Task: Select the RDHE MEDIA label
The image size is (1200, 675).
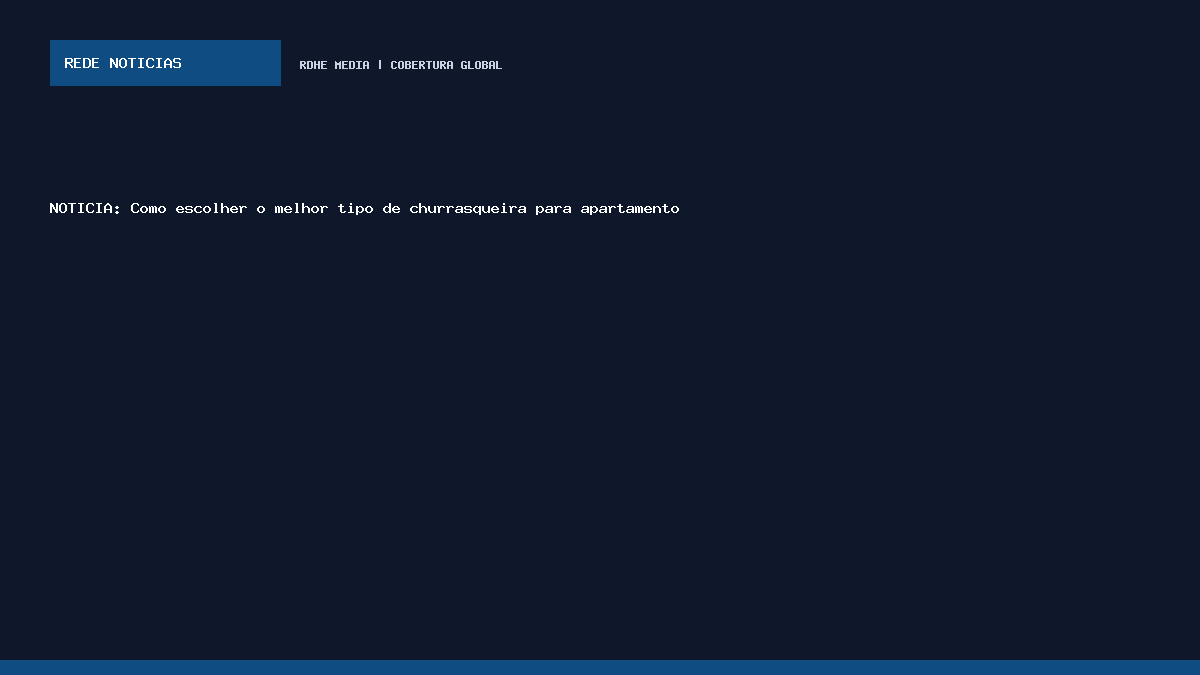Action: pyautogui.click(x=334, y=65)
